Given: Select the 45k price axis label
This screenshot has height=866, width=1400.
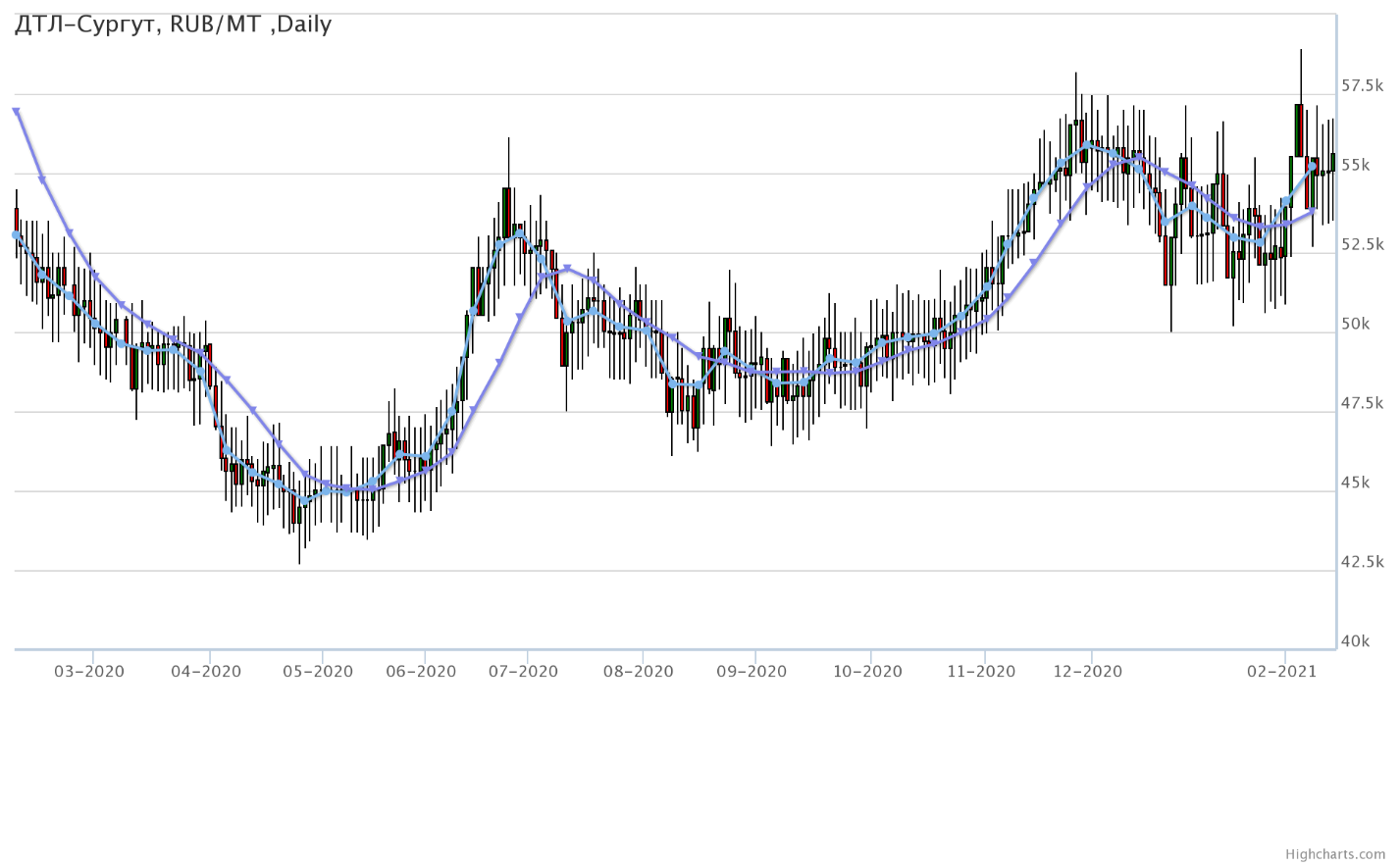Looking at the screenshot, I should [1356, 484].
